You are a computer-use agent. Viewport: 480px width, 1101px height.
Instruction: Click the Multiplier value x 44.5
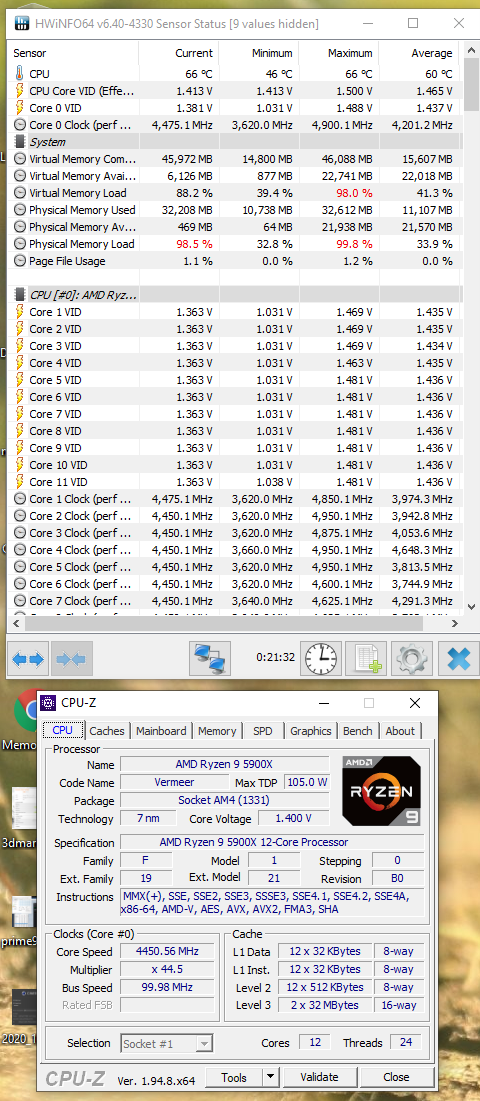click(165, 969)
